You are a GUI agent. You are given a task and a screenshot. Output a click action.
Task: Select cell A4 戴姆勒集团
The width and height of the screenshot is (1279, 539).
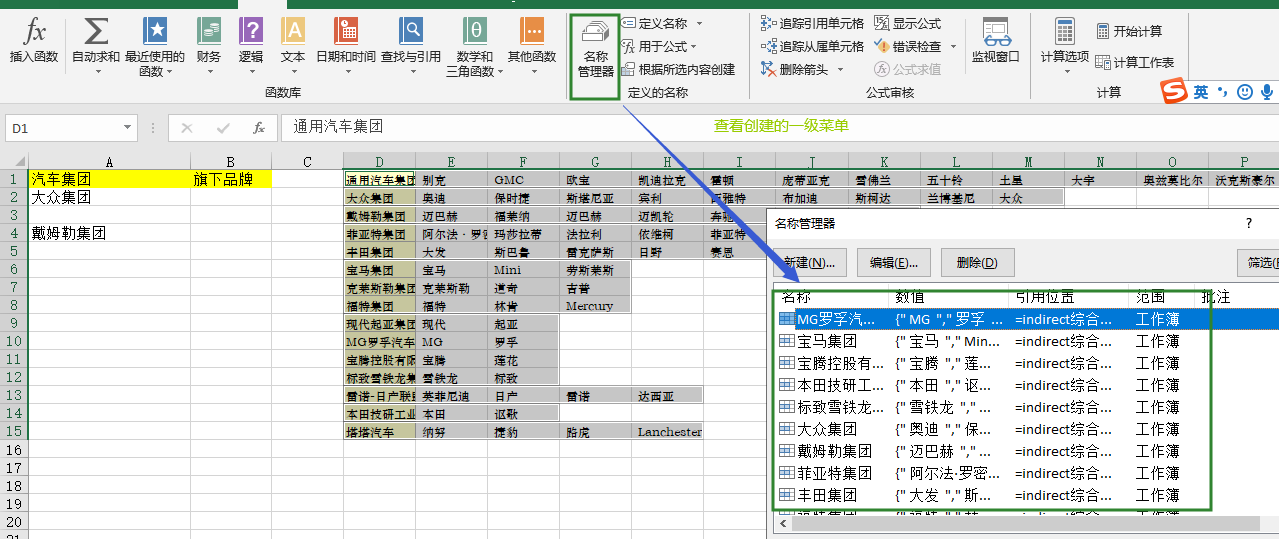pyautogui.click(x=109, y=233)
